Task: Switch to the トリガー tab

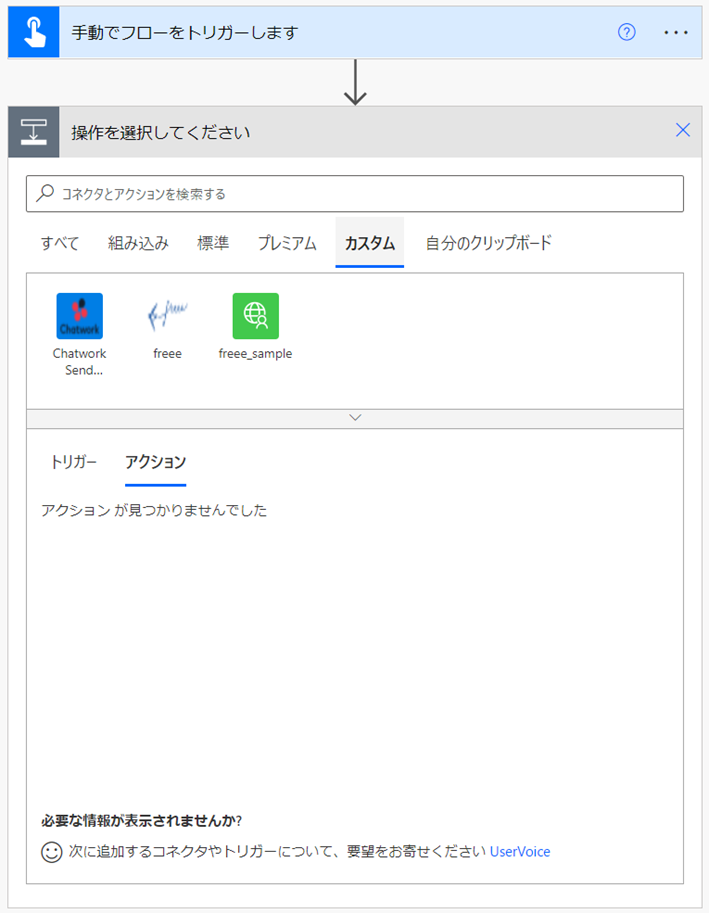Action: [x=74, y=462]
